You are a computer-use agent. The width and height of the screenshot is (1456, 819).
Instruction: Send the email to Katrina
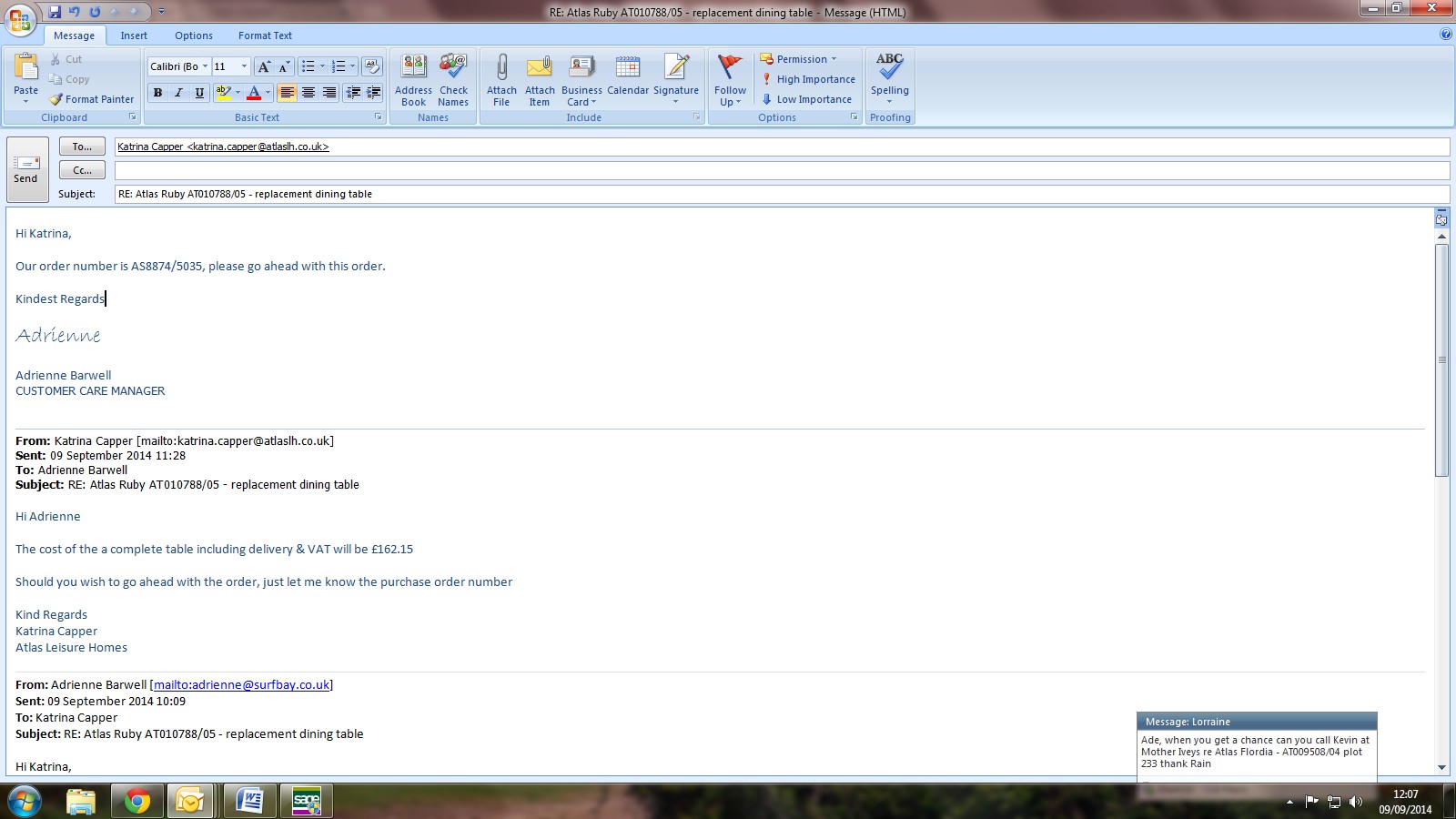click(26, 168)
